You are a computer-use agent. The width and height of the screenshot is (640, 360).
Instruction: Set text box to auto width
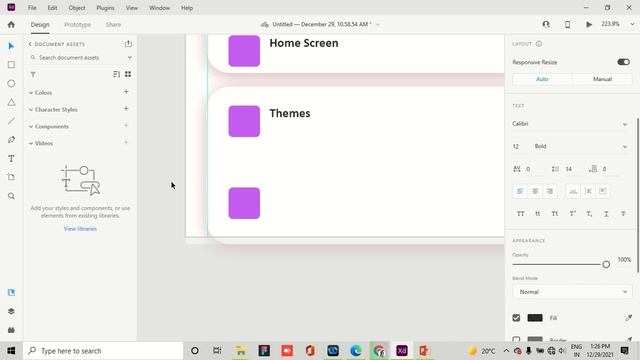click(x=573, y=191)
